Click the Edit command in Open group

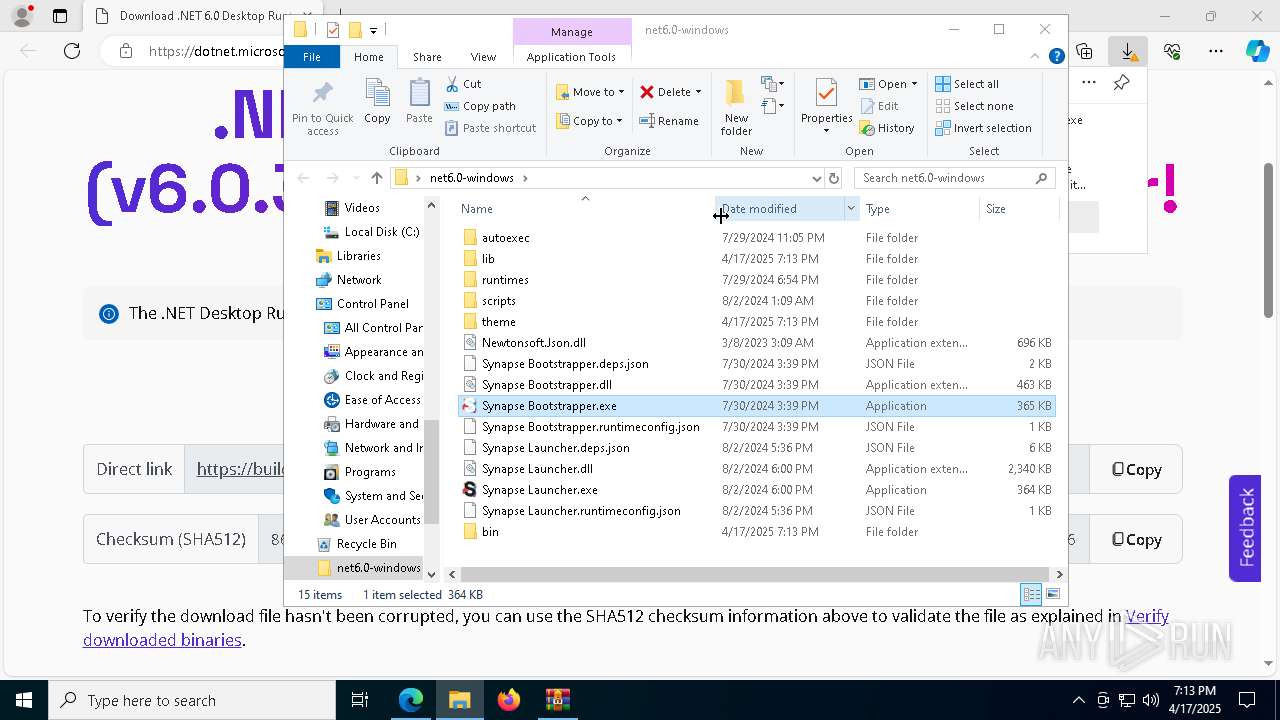879,106
